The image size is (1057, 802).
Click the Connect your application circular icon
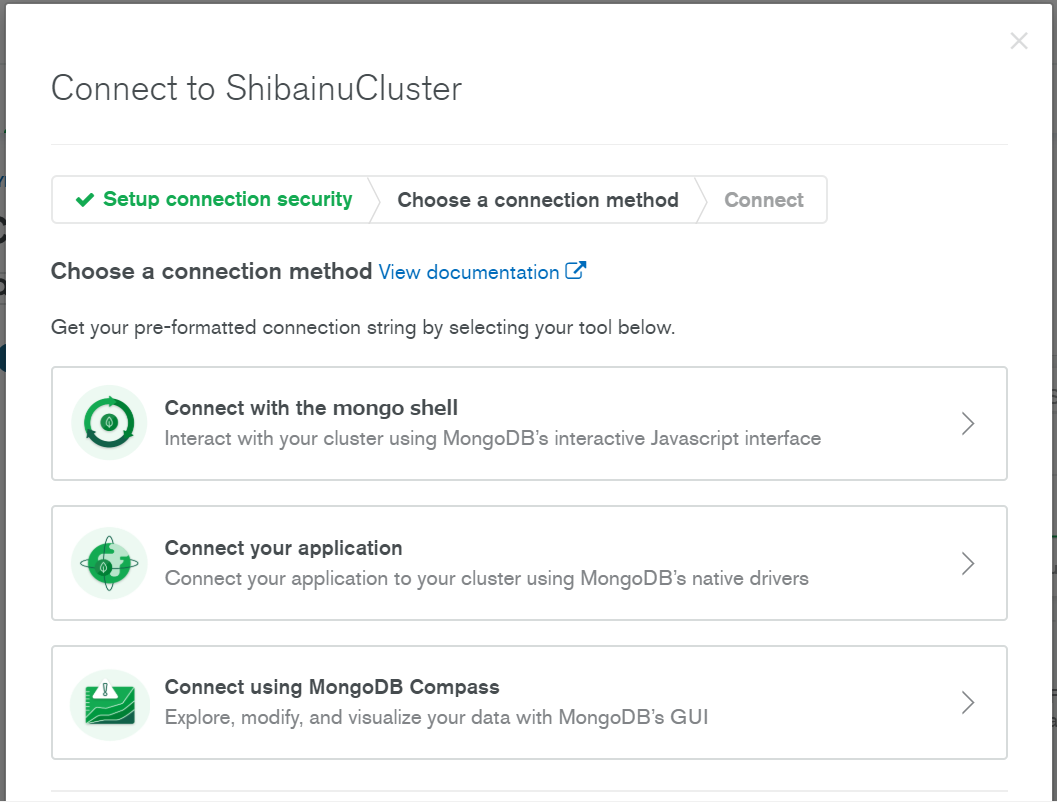108,563
